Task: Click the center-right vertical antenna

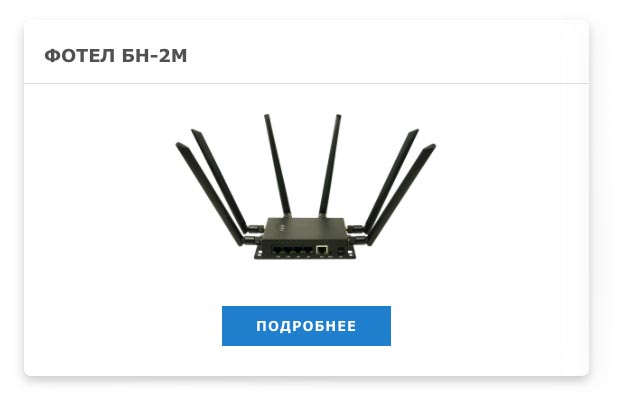Action: point(330,165)
